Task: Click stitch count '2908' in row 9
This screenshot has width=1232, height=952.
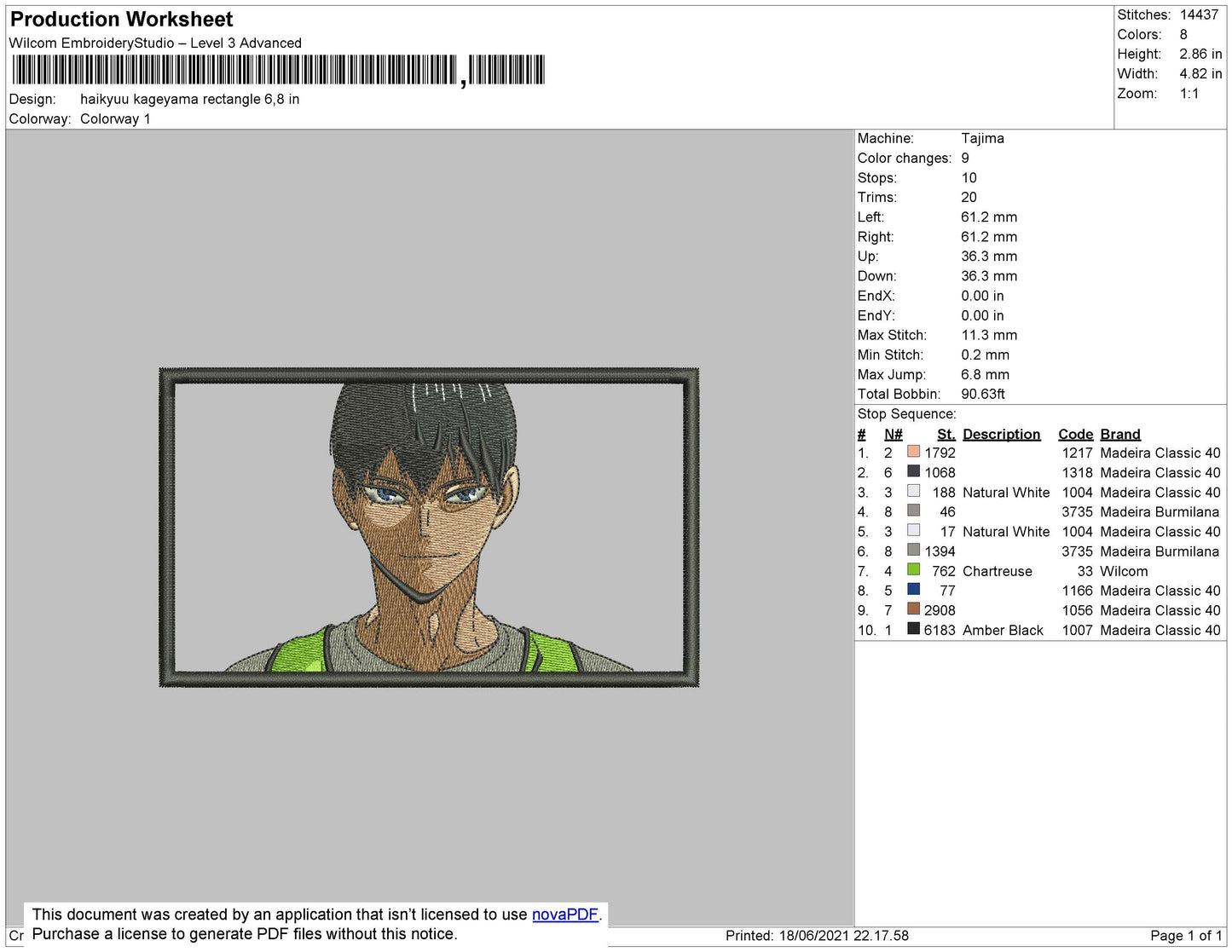Action: [940, 610]
